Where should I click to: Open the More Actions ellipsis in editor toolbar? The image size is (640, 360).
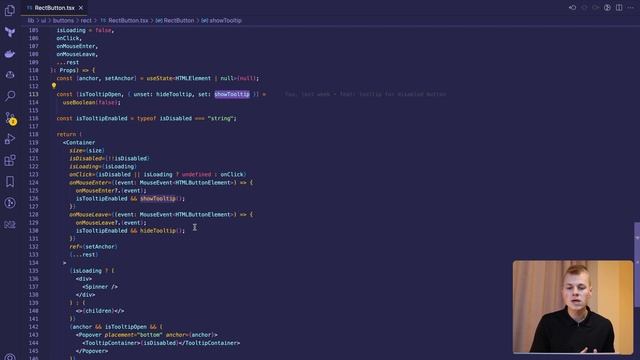point(631,7)
